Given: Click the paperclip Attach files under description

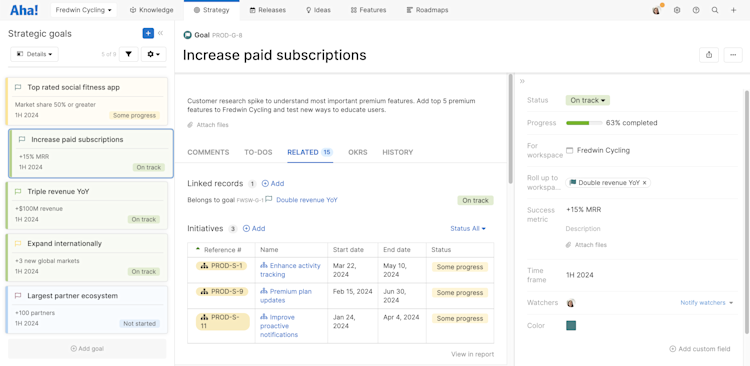Looking at the screenshot, I should point(208,125).
